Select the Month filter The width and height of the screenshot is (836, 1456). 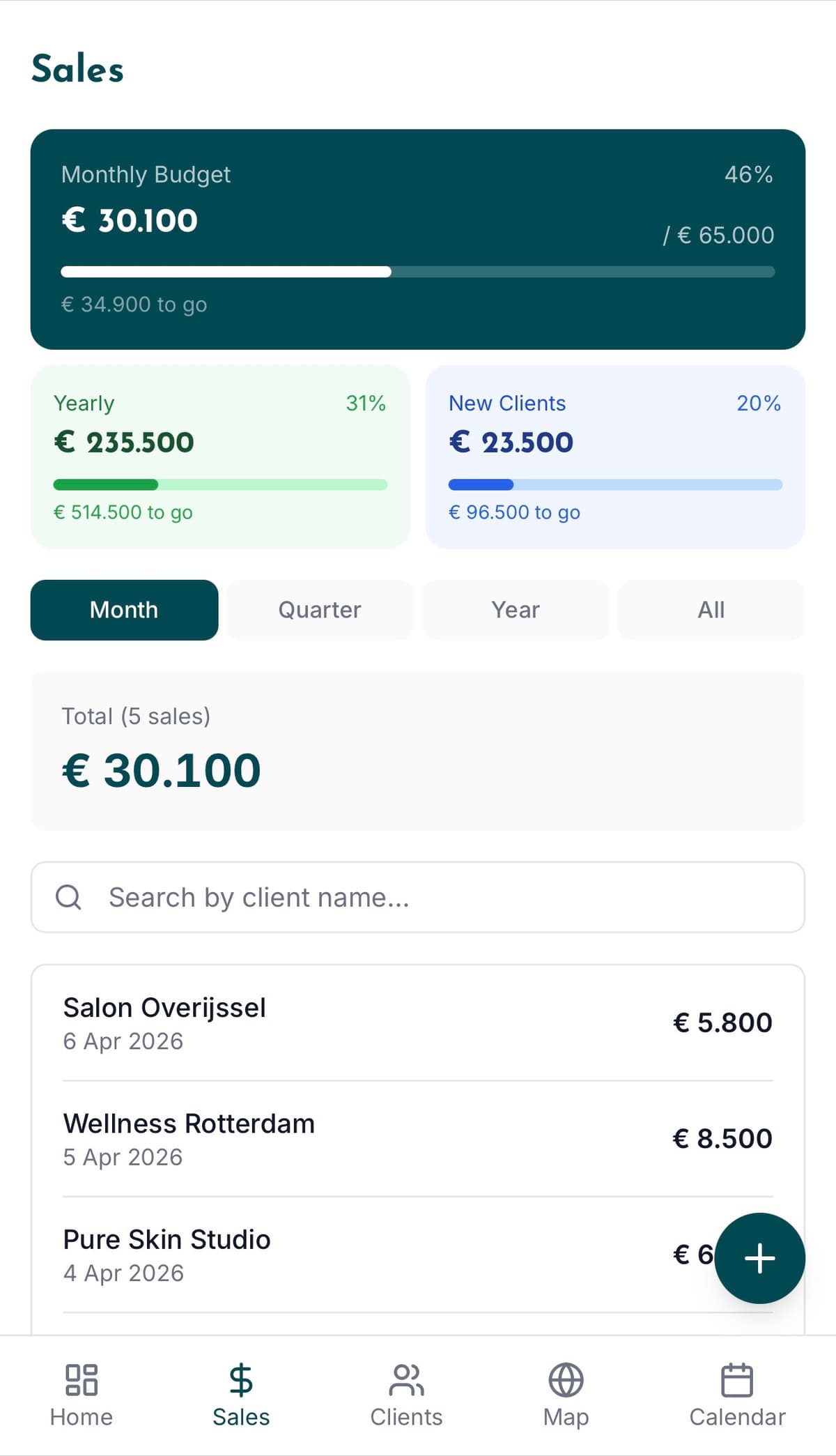point(124,610)
